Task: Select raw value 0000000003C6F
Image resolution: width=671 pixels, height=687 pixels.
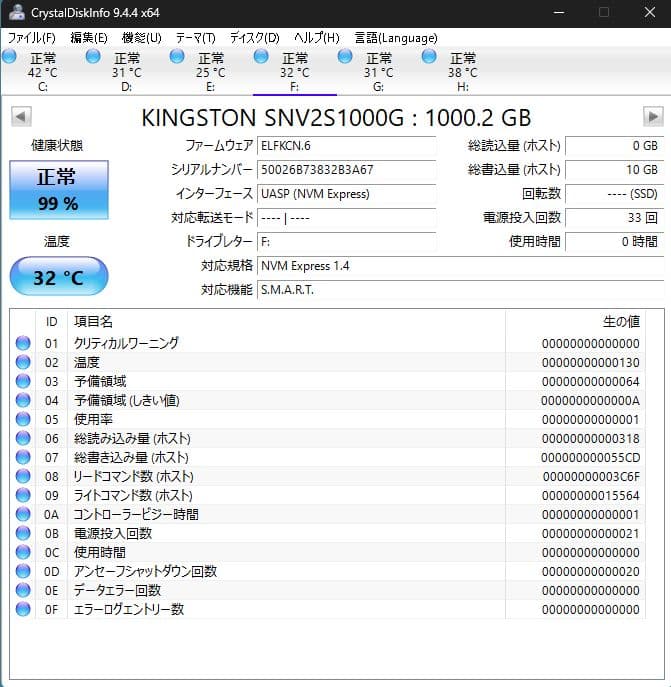Action: 591,476
